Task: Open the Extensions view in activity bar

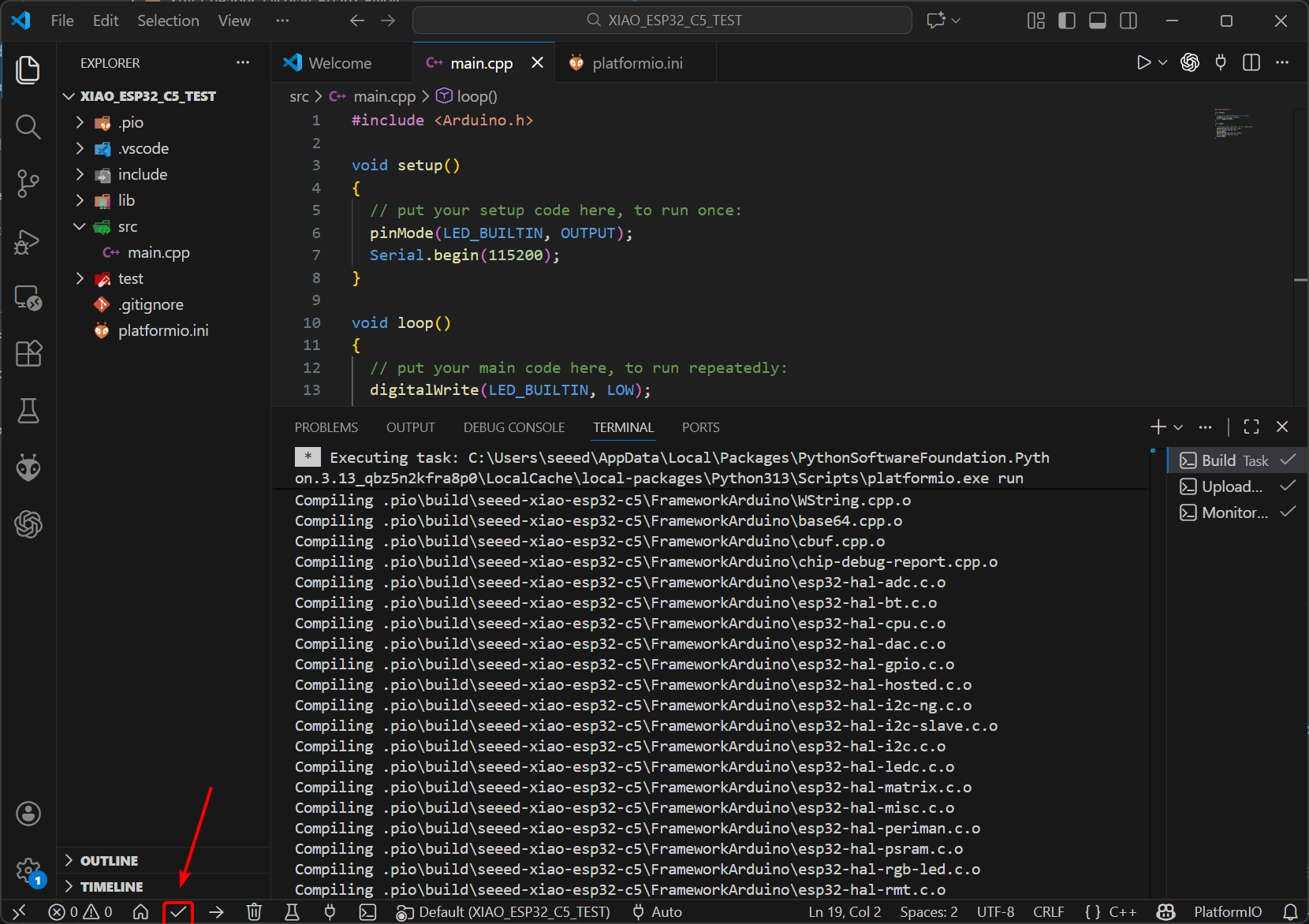Action: [x=28, y=354]
